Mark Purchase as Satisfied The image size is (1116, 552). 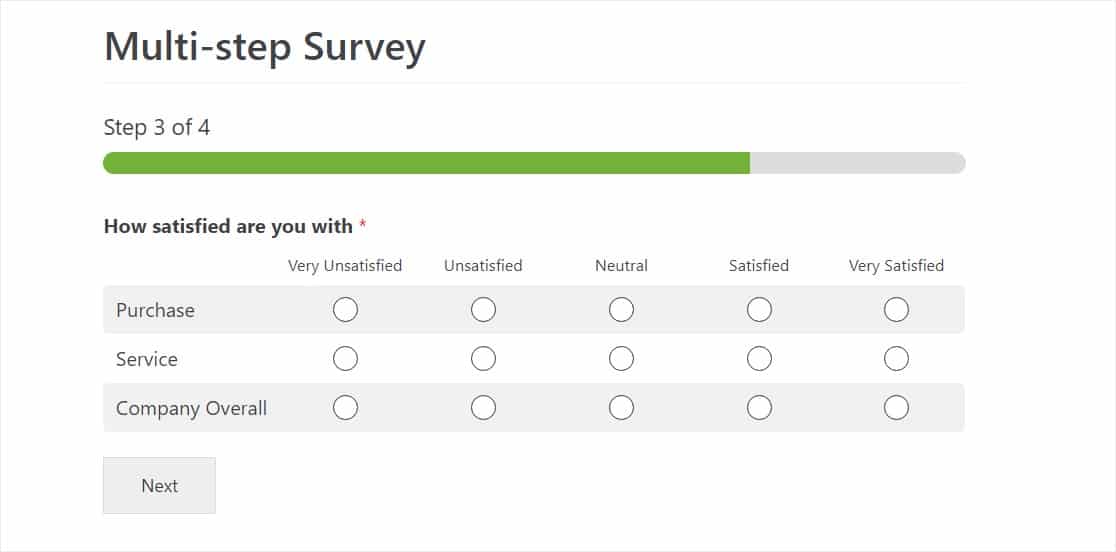(x=759, y=310)
